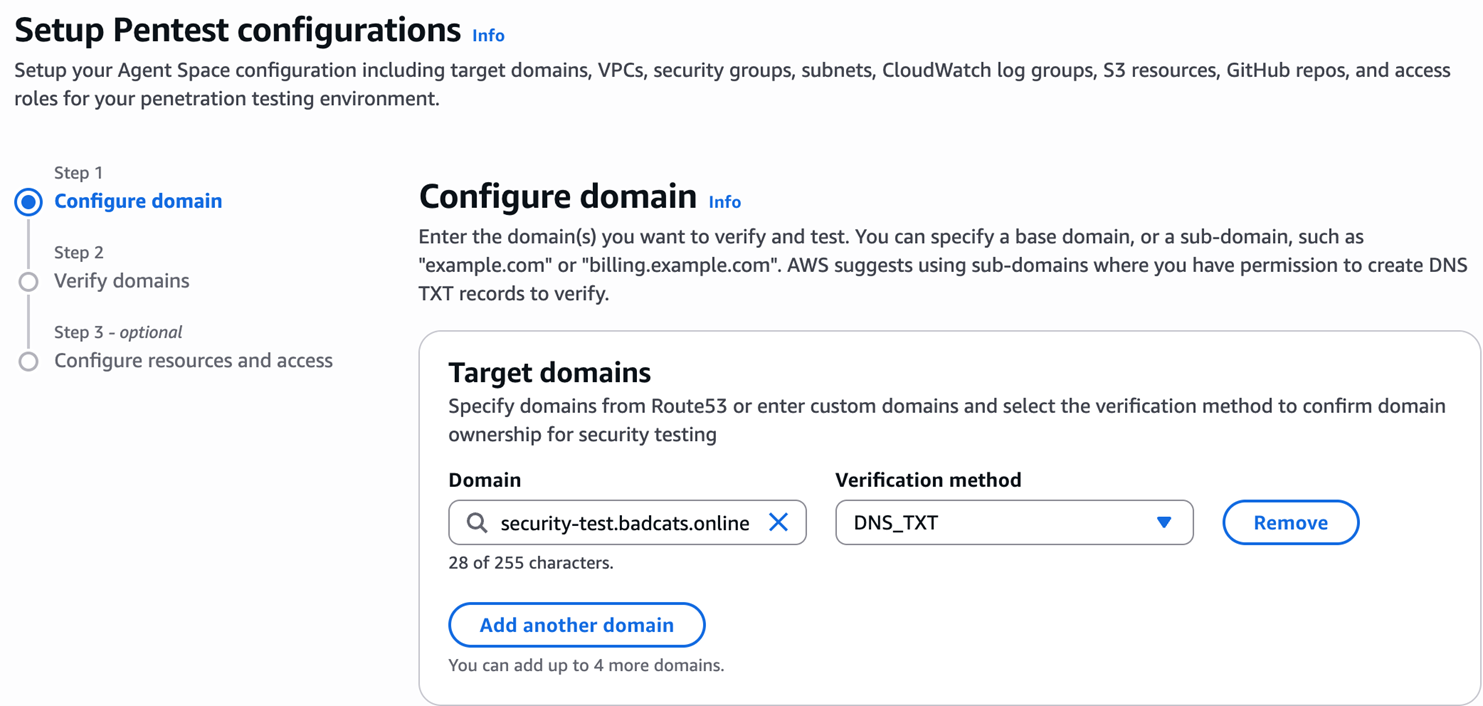This screenshot has width=1483, height=706.
Task: Click the Add another domain button
Action: [x=576, y=625]
